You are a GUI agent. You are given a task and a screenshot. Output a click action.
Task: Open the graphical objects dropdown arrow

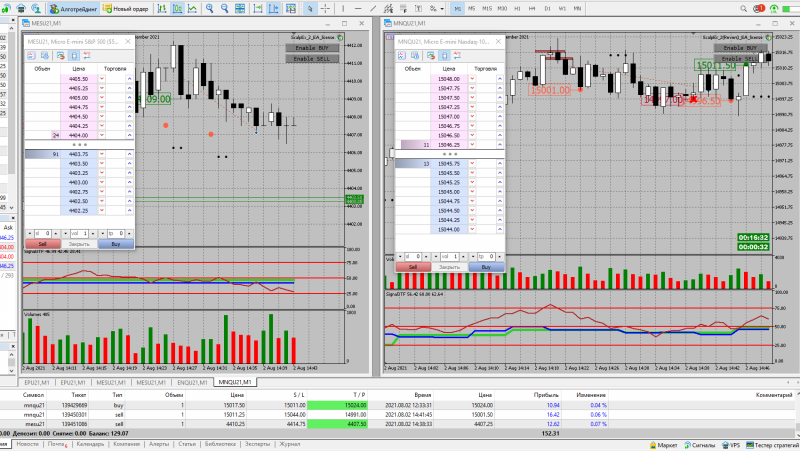pyautogui.click(x=442, y=9)
